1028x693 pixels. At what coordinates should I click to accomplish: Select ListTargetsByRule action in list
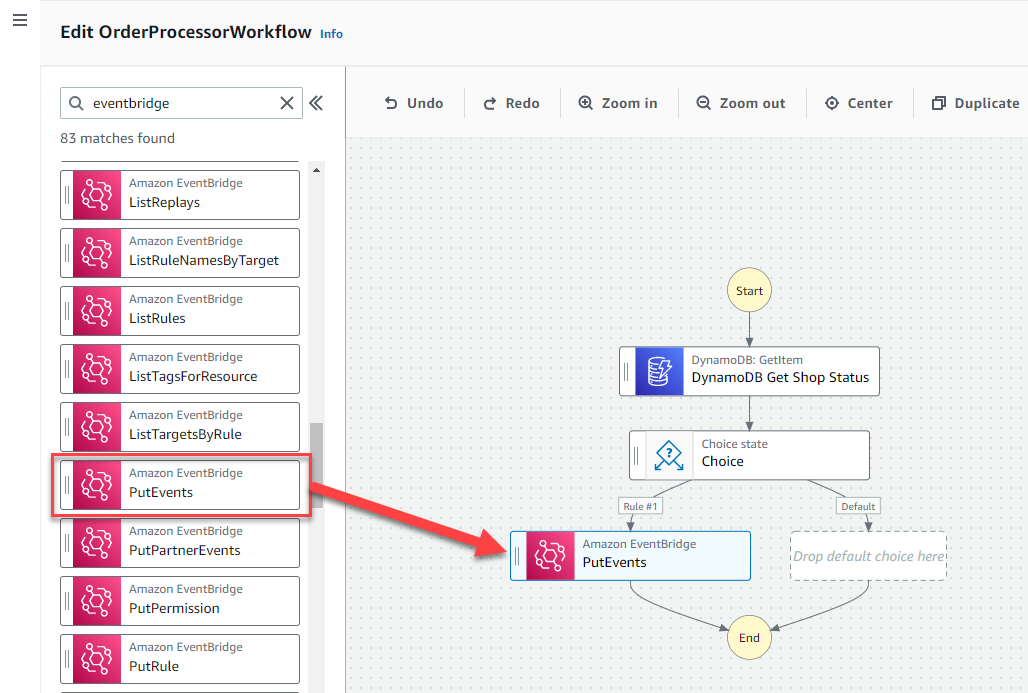point(180,427)
